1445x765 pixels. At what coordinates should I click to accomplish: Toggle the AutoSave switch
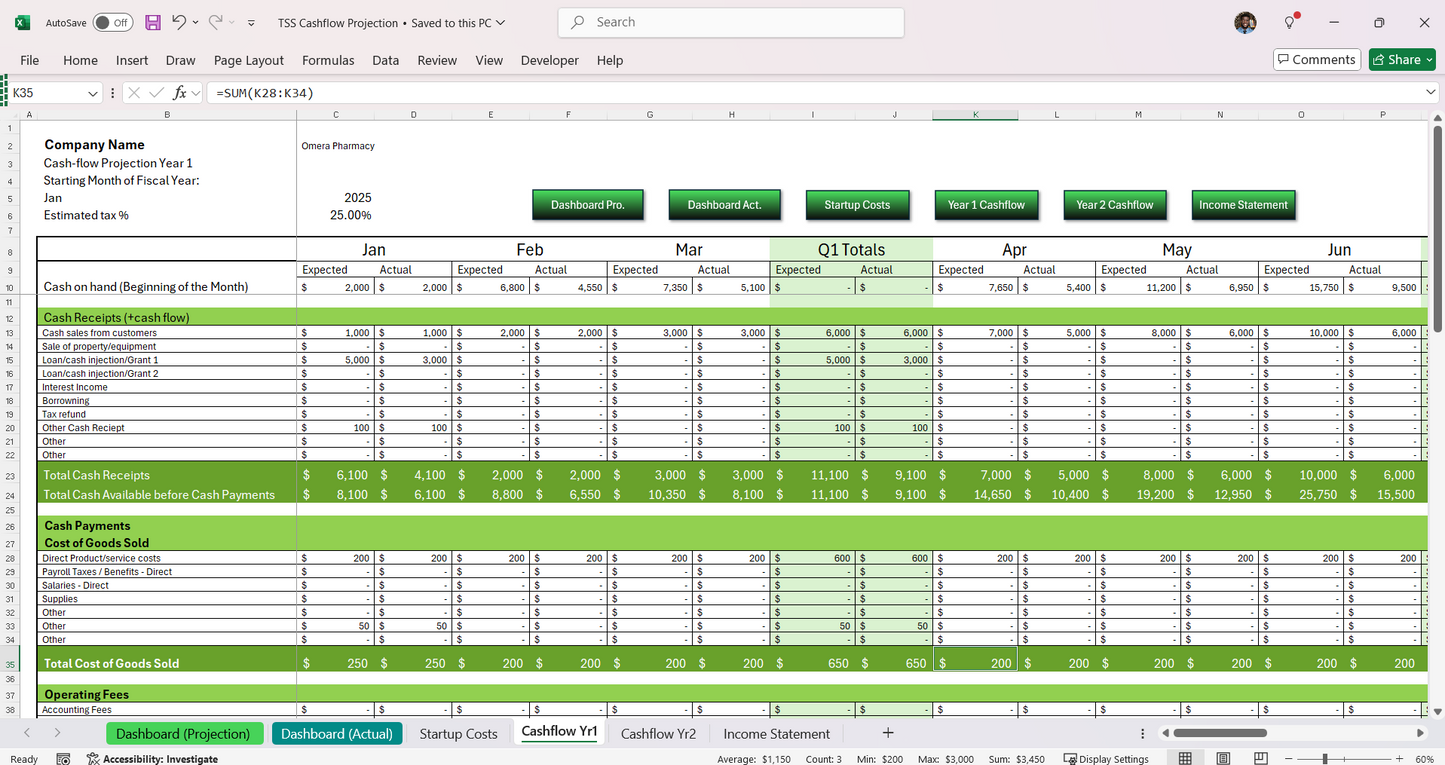coord(112,22)
